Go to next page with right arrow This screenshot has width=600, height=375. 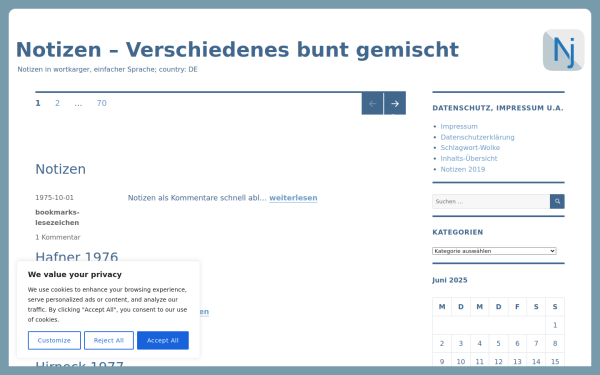395,103
